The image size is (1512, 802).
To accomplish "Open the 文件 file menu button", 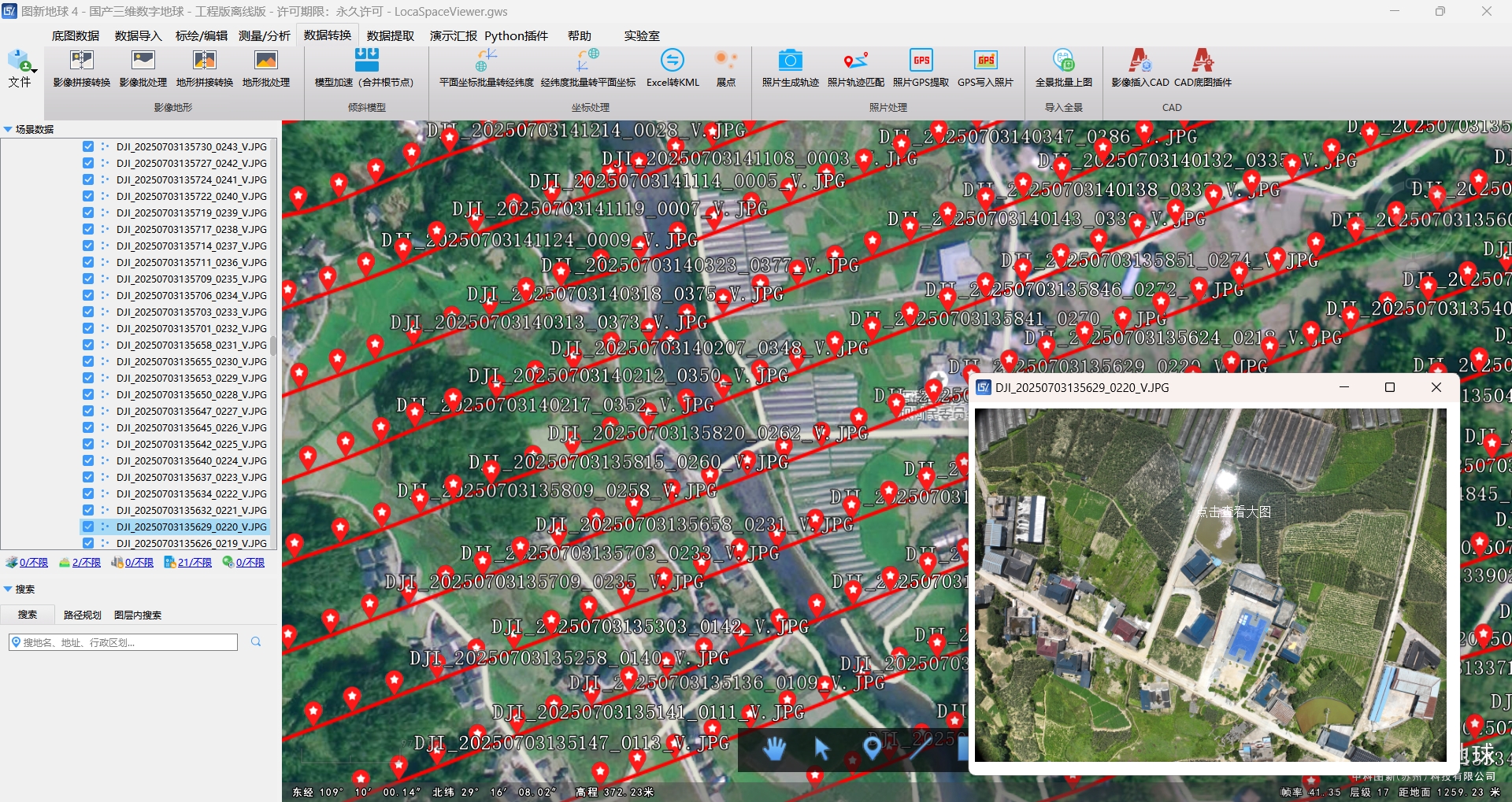I will tap(20, 68).
